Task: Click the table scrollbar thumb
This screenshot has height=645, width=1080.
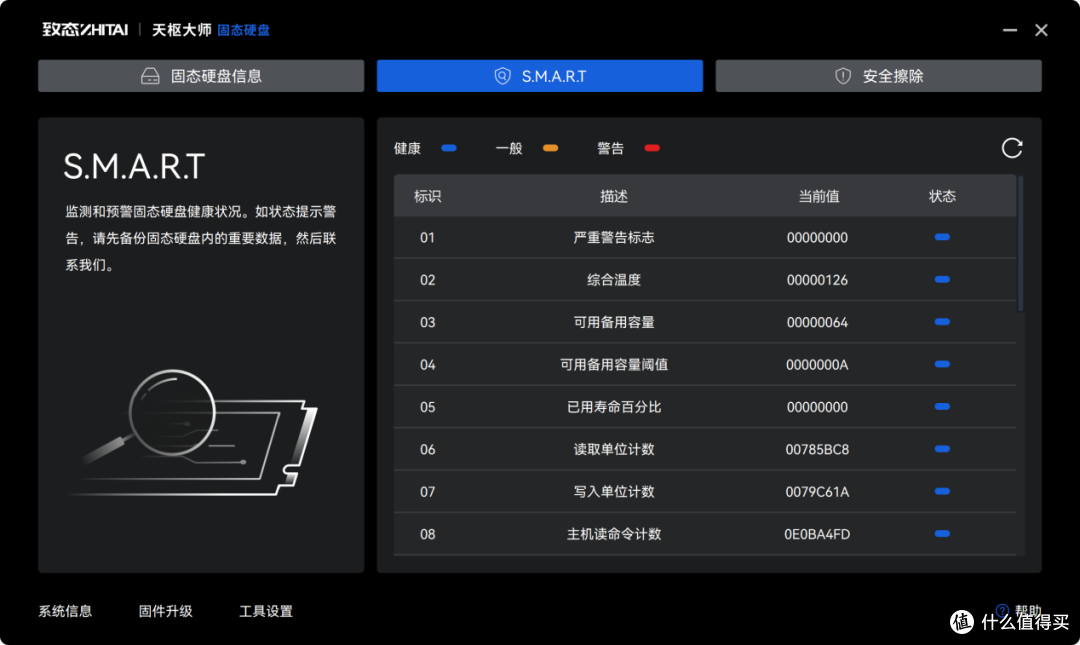Action: (x=1021, y=243)
